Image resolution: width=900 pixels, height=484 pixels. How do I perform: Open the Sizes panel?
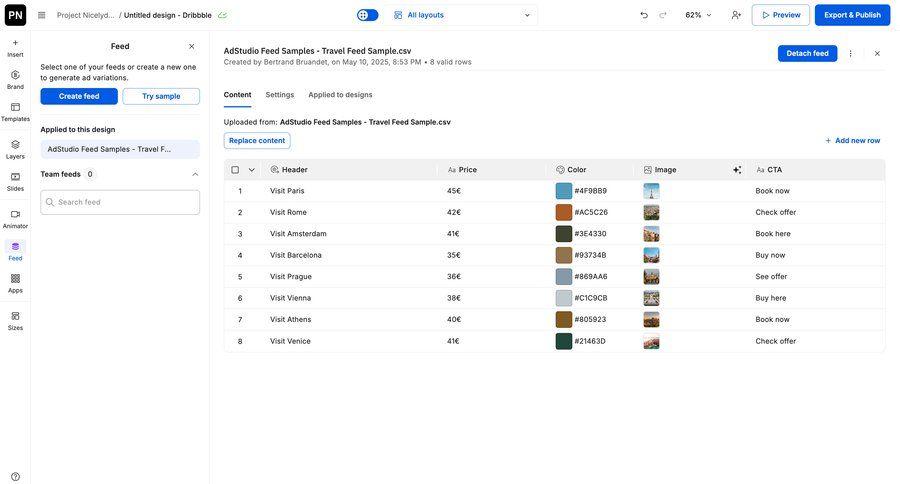click(x=15, y=320)
